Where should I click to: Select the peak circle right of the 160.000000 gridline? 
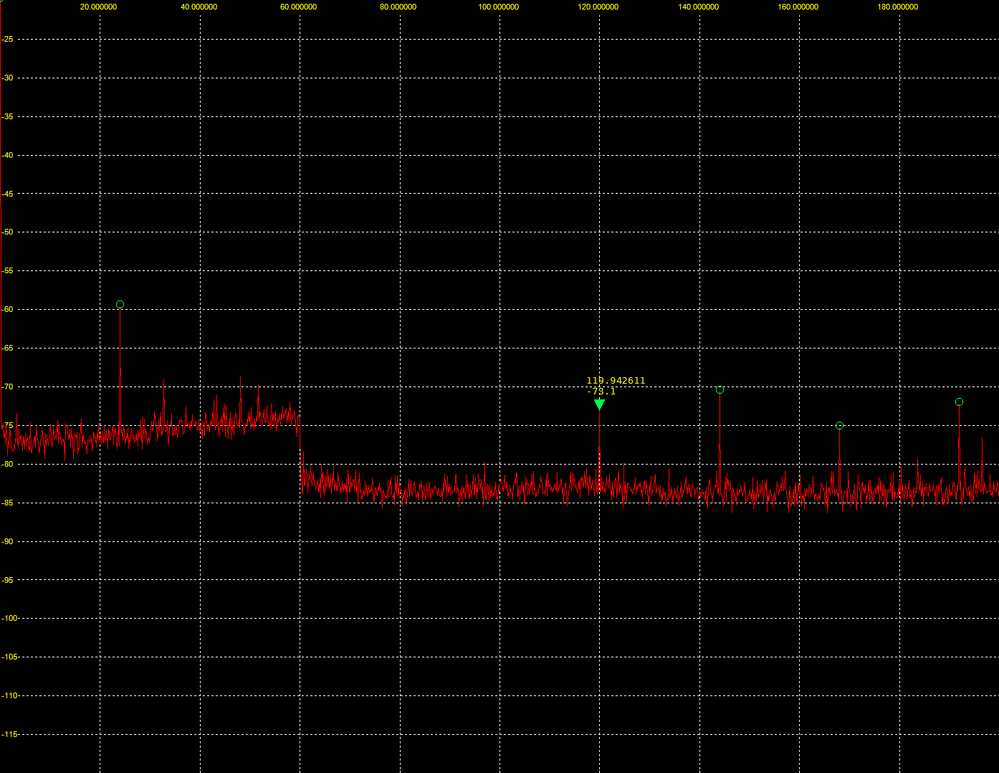[840, 426]
